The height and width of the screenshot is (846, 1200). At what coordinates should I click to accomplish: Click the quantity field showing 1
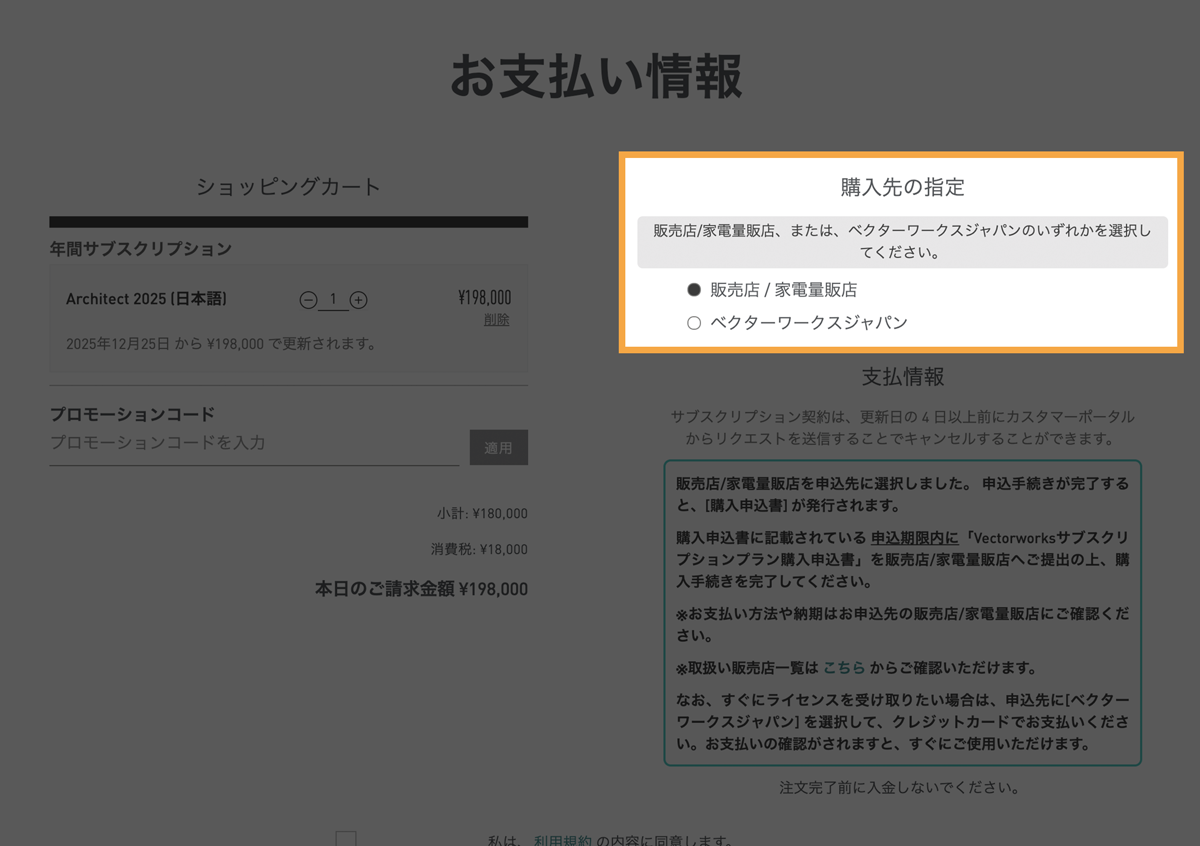(334, 299)
